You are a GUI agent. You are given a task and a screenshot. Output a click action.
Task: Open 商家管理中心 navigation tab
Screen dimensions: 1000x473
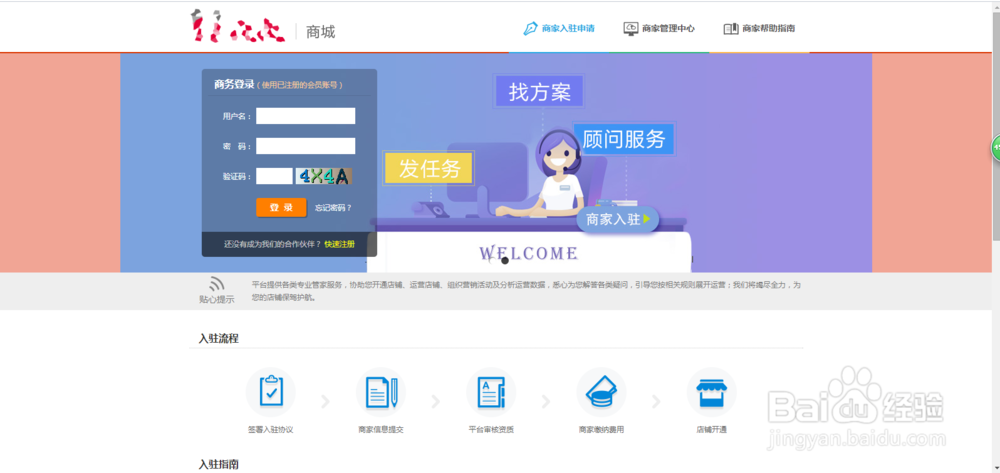click(x=659, y=29)
